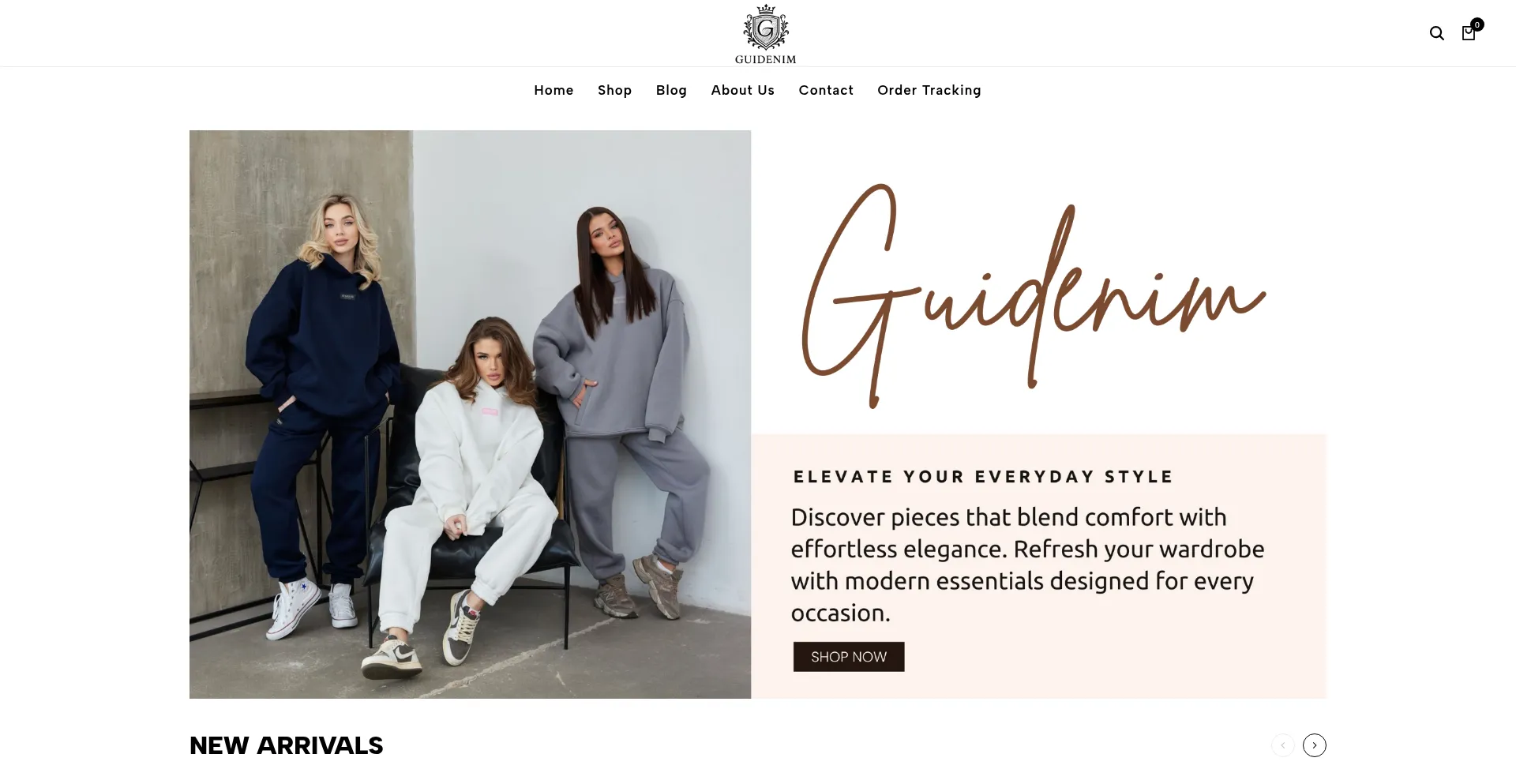Show next New Arrivals with right arrow

point(1314,745)
